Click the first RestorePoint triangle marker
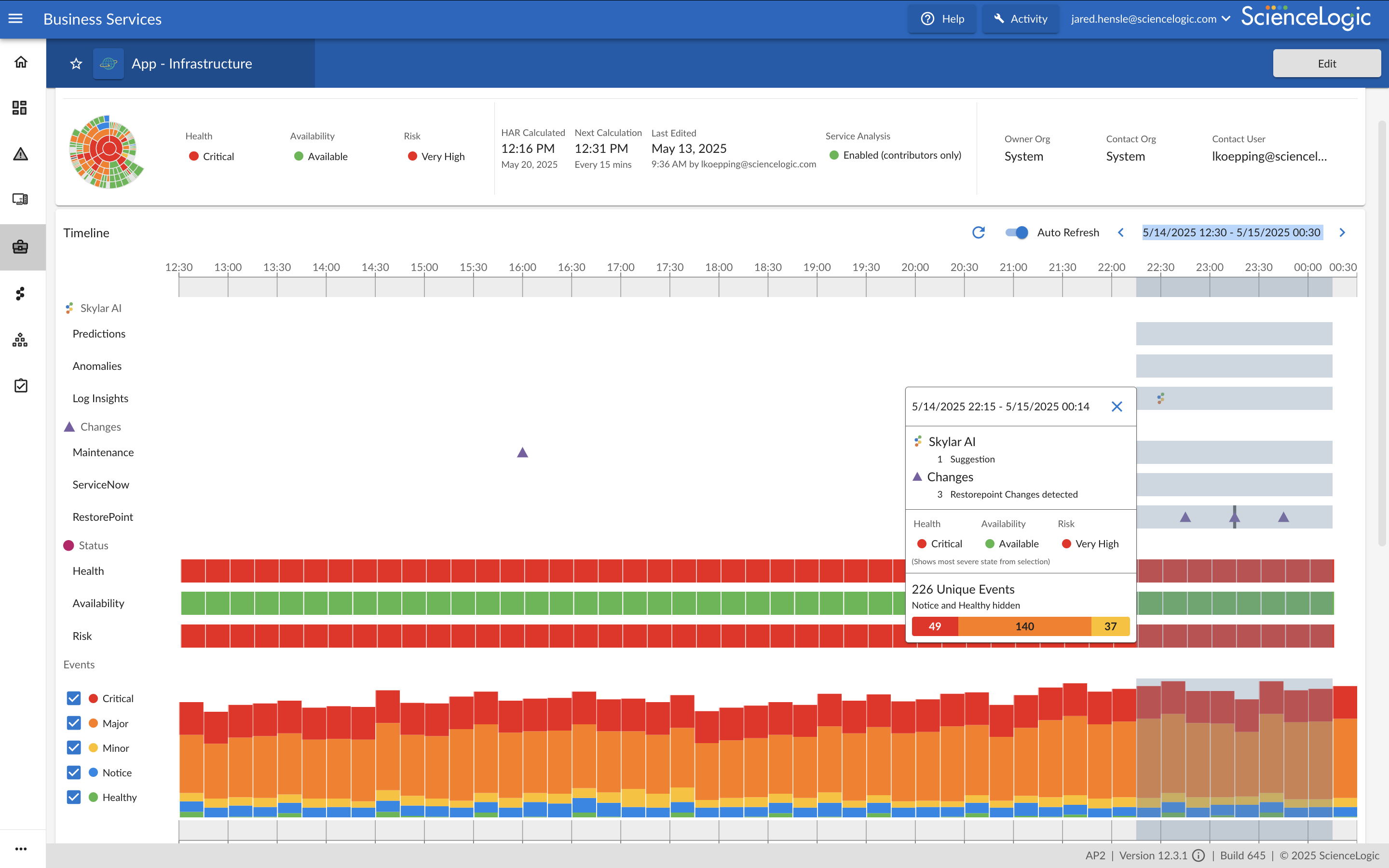The height and width of the screenshot is (868, 1389). (1185, 517)
